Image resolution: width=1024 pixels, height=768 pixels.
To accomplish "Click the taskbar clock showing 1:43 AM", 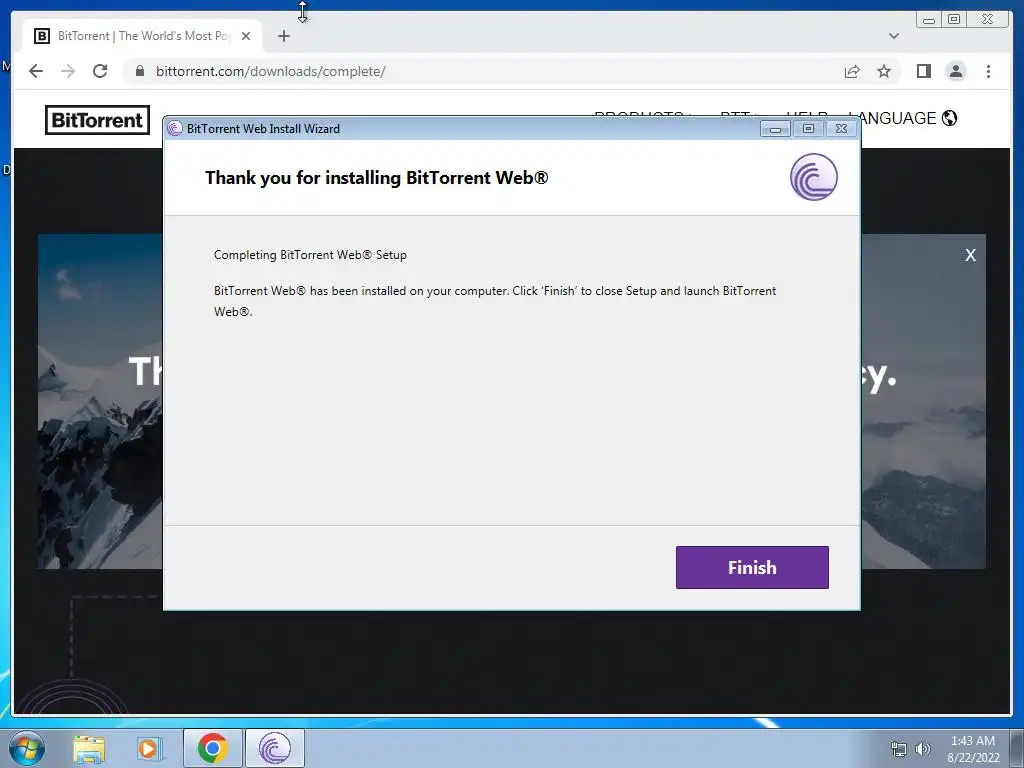I will (973, 748).
